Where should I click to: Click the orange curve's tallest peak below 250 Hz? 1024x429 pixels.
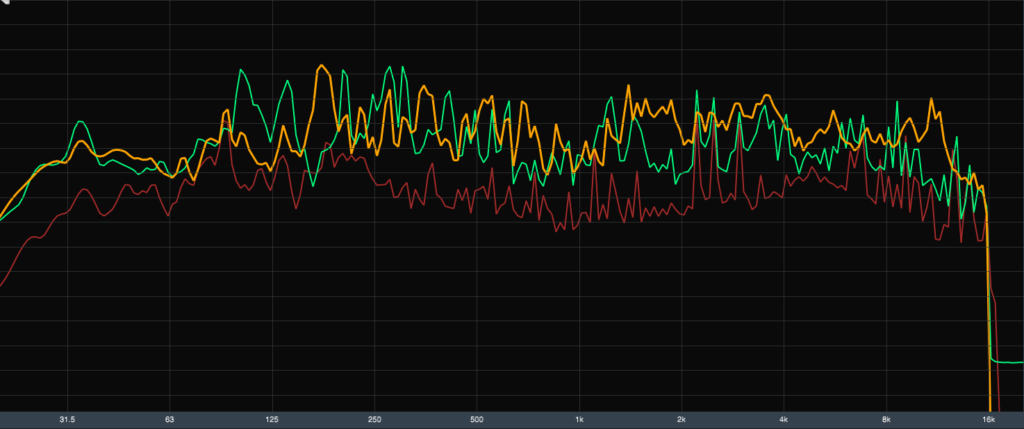pos(321,67)
